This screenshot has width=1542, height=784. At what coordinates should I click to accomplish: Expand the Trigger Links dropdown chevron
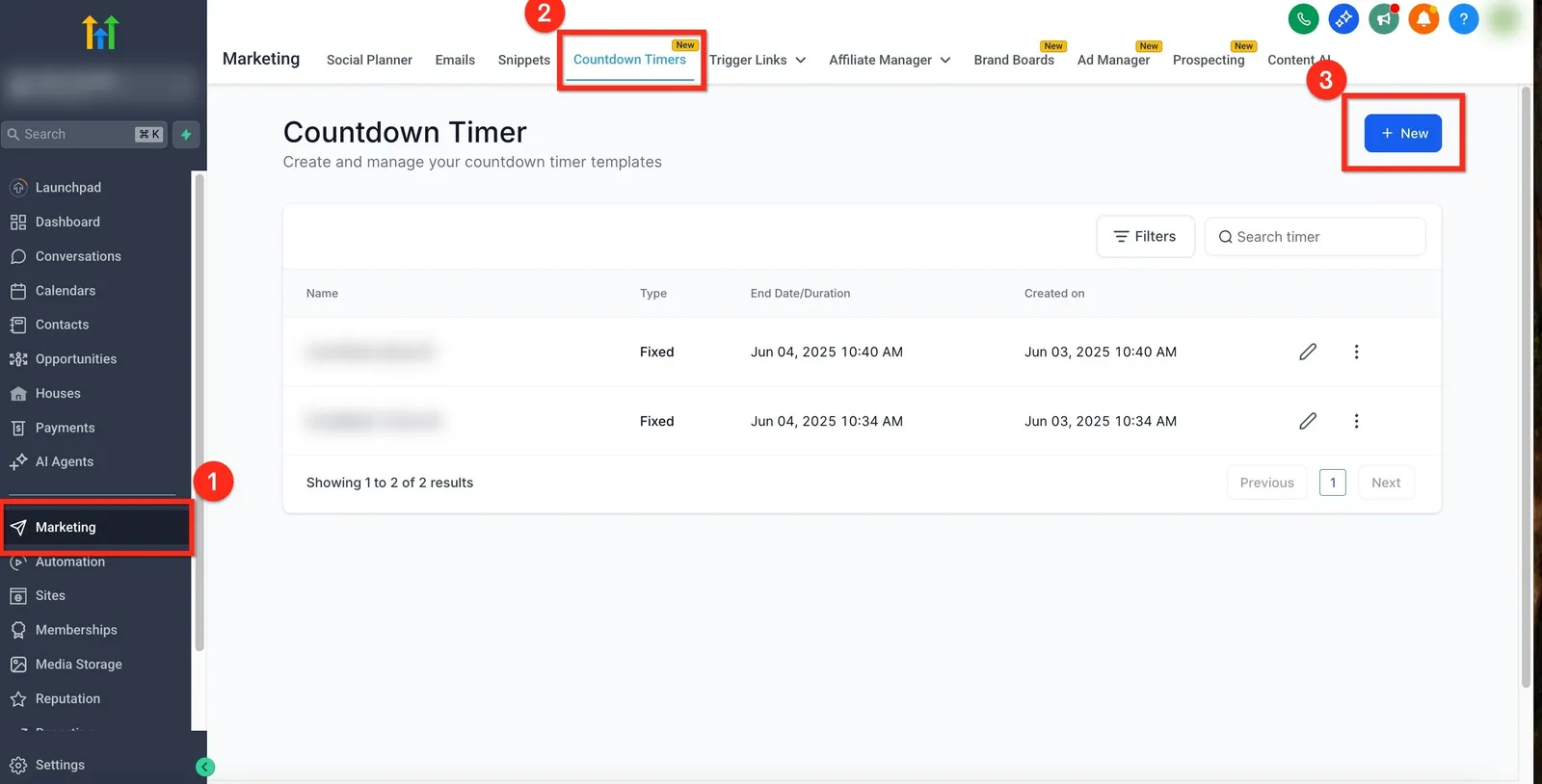(x=801, y=60)
